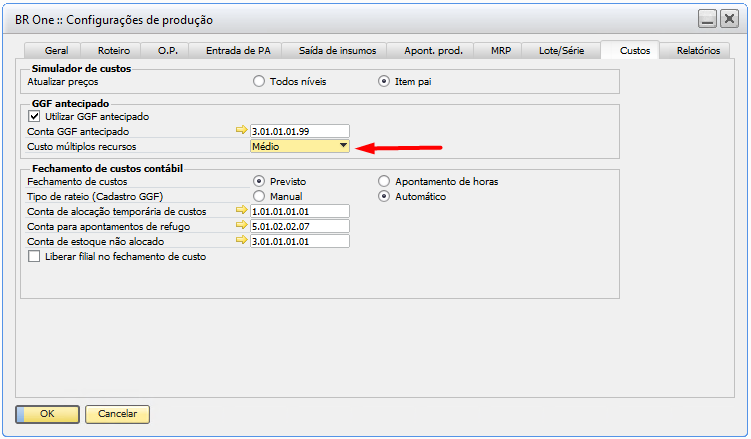Confirm settings with OK button
The image size is (751, 439).
point(47,414)
